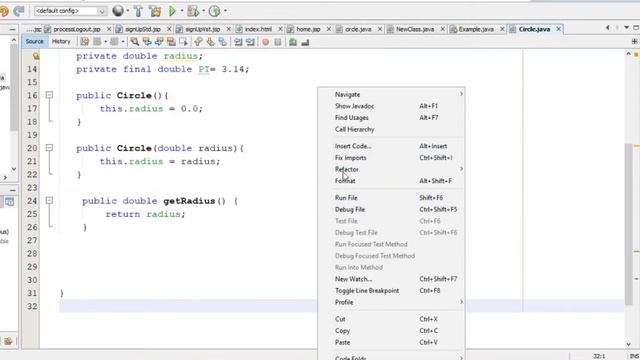
Task: Click the Profile Project clock icon
Action: (214, 11)
